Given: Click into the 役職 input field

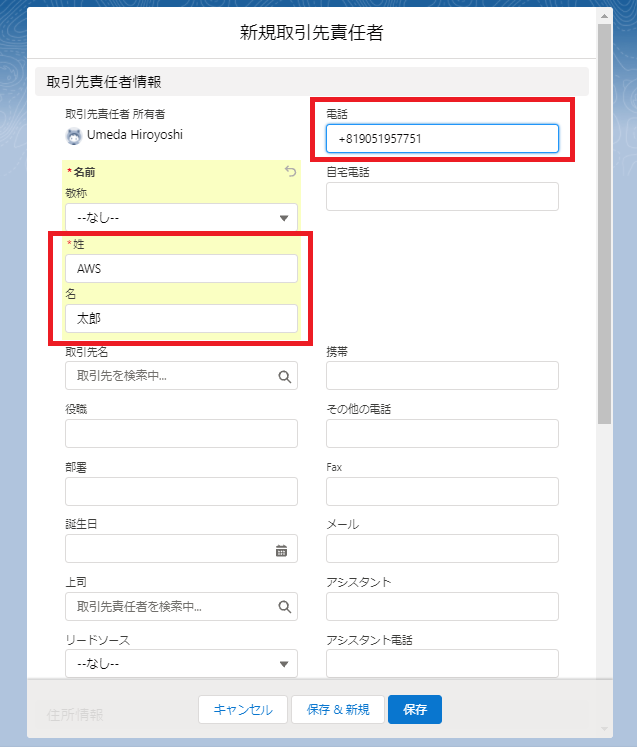Looking at the screenshot, I should coord(182,434).
